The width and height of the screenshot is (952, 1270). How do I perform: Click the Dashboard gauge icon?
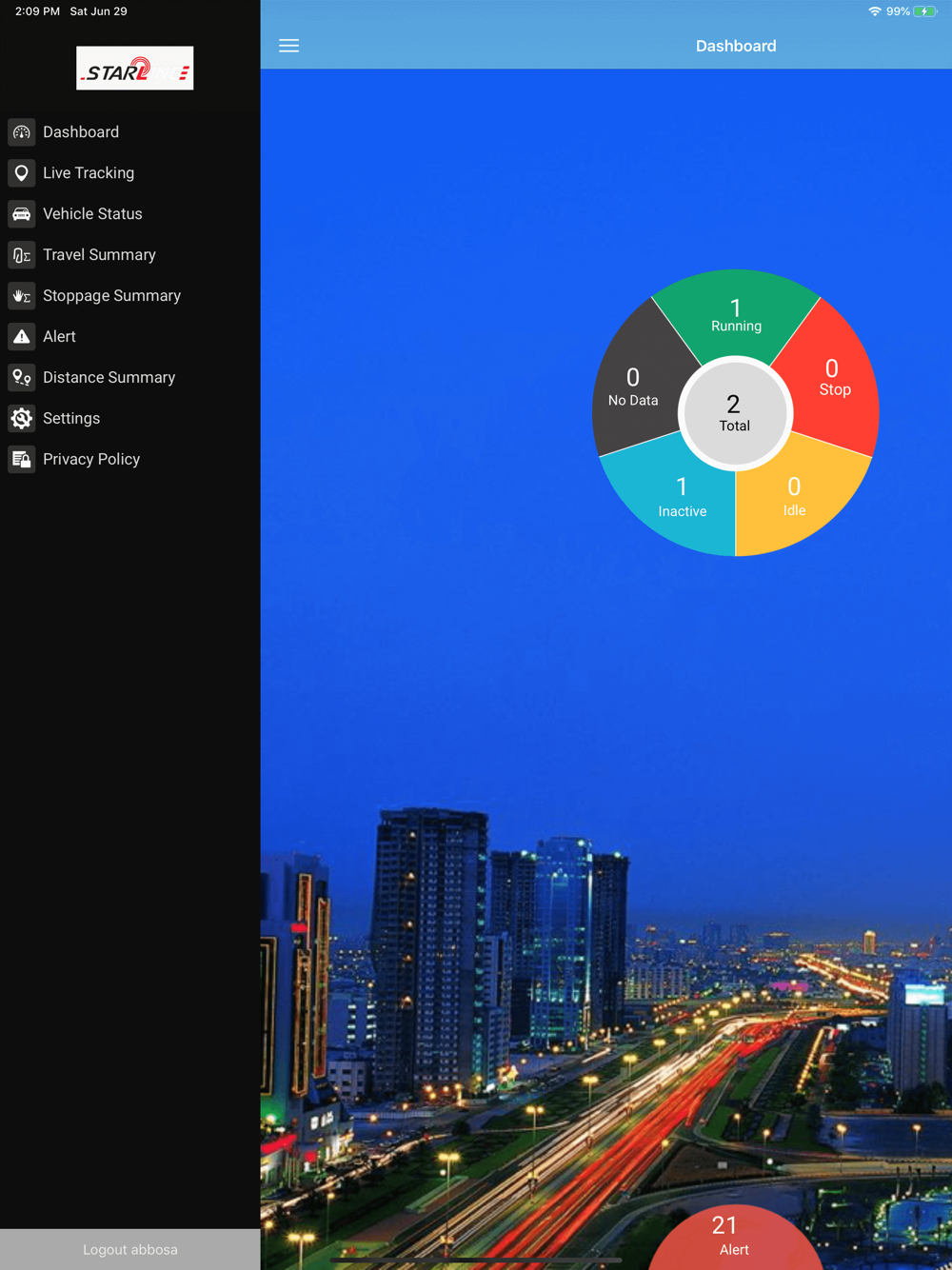tap(22, 132)
